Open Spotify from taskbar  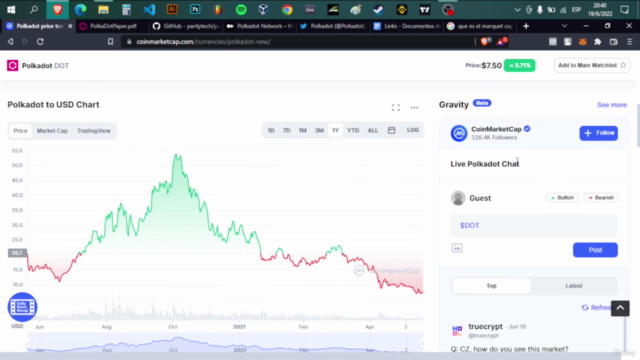(x=241, y=9)
